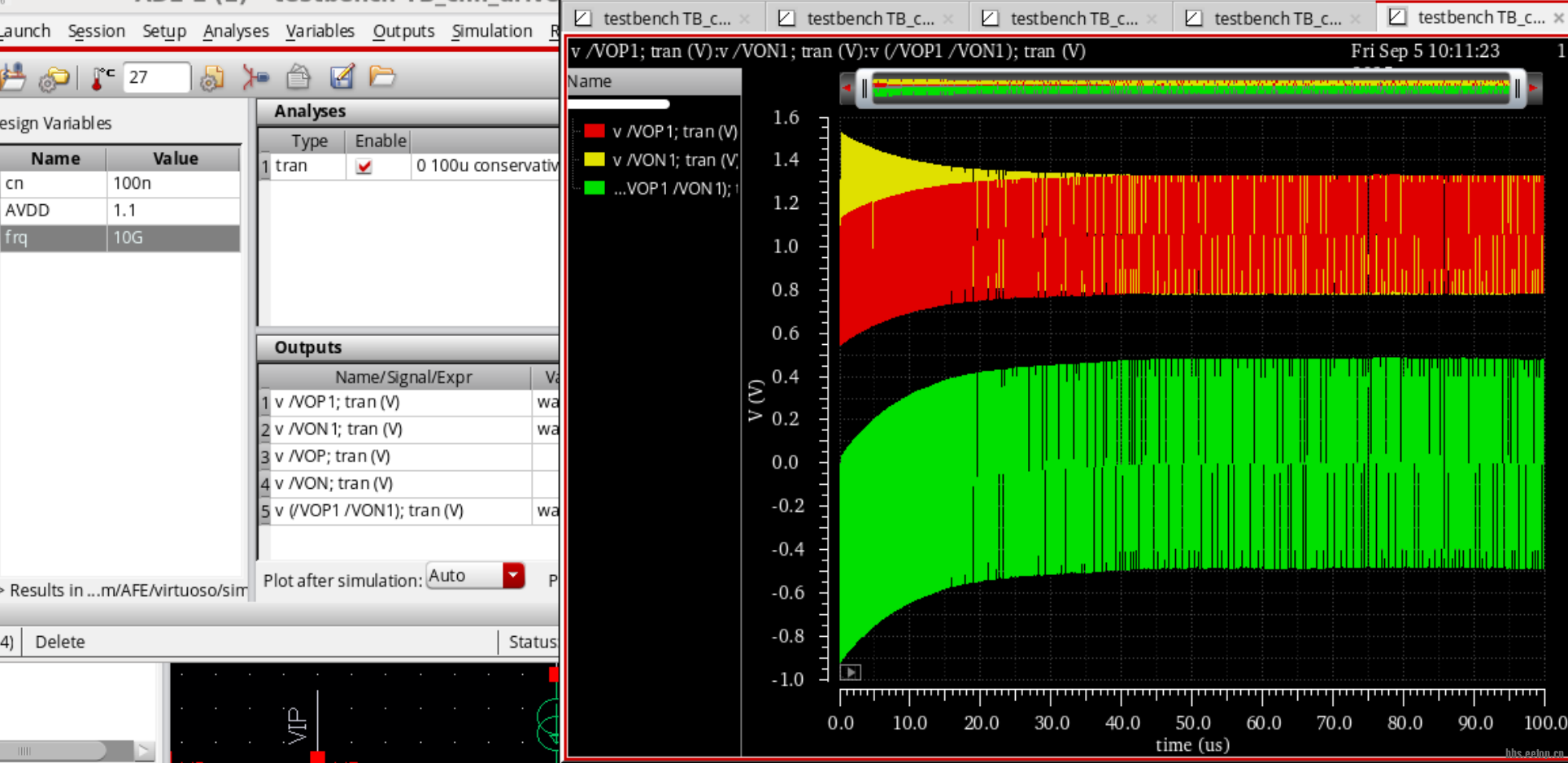Close the first testbench TB_c tab
The width and height of the screenshot is (1568, 763).
[x=745, y=19]
